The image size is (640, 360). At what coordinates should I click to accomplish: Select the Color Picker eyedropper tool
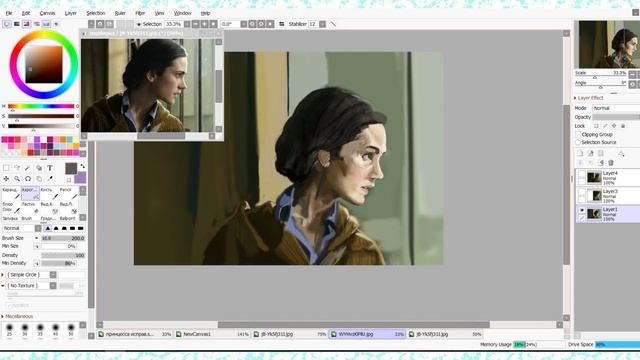coord(50,179)
